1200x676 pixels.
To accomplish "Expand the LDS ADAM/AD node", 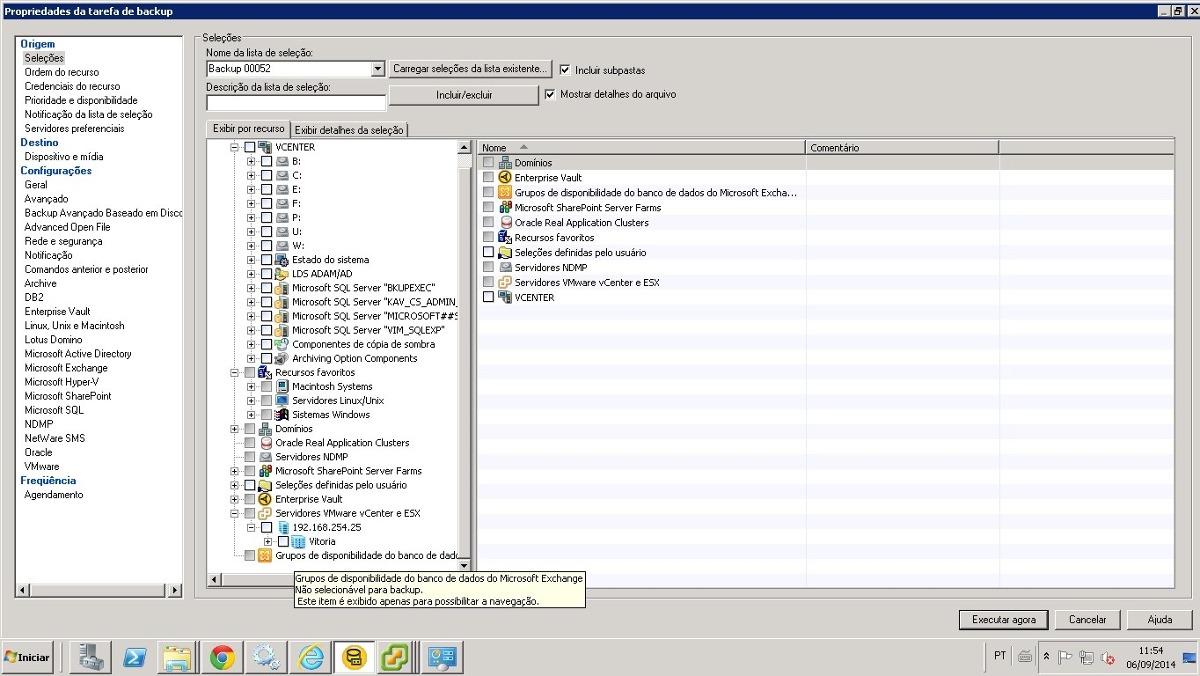I will pyautogui.click(x=252, y=274).
